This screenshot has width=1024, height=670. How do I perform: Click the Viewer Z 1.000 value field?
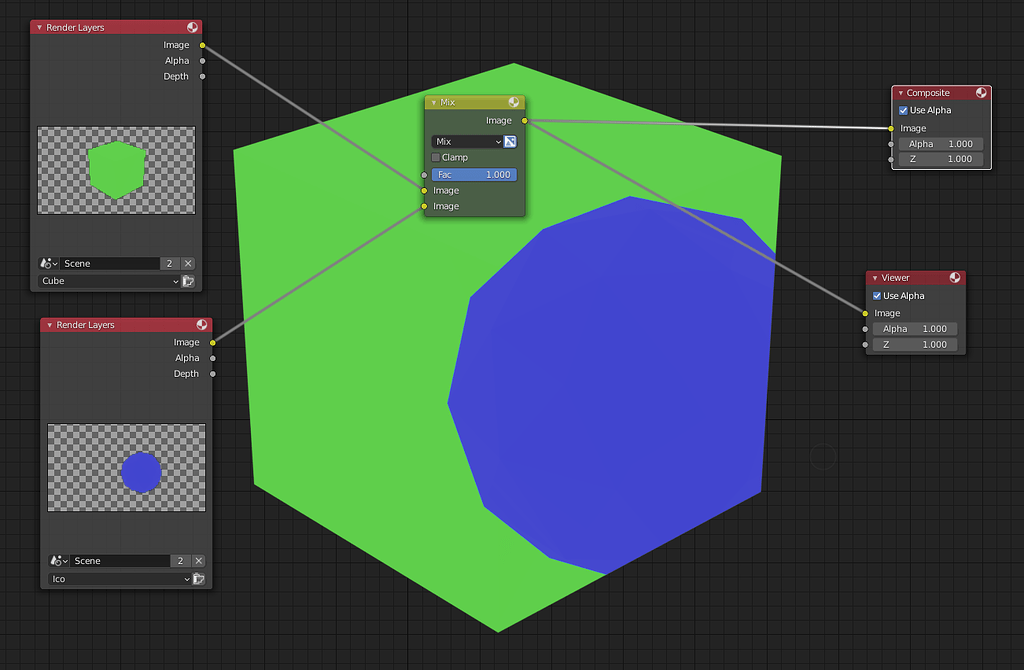pyautogui.click(x=915, y=344)
